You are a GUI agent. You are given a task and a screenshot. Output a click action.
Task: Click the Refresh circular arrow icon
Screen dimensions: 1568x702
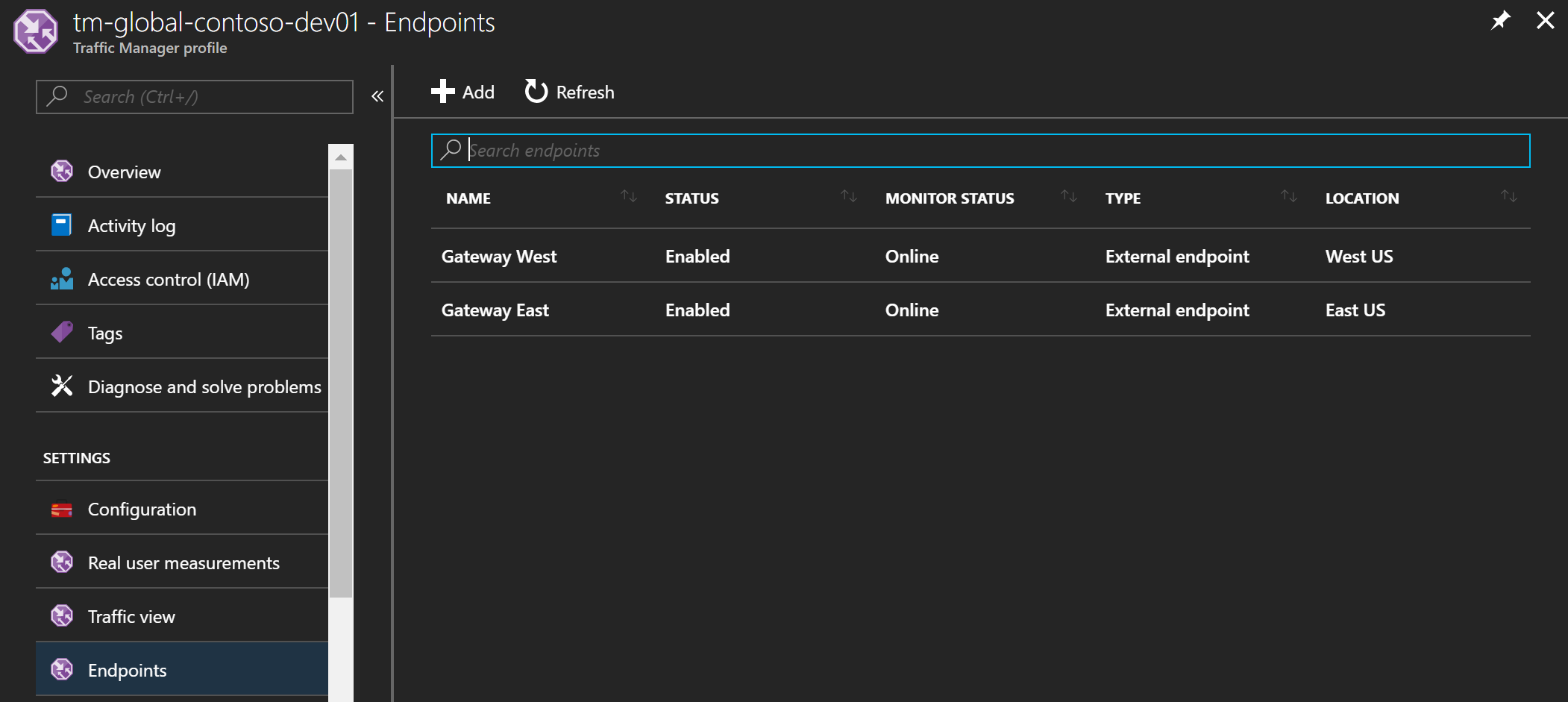536,92
